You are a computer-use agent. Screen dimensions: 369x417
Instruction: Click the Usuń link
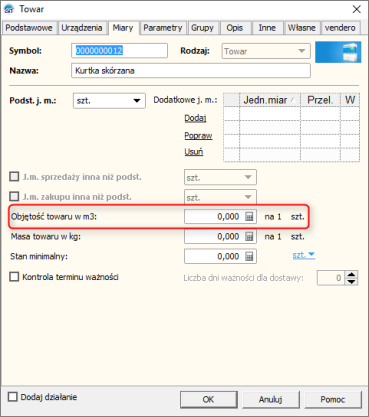[x=194, y=152]
